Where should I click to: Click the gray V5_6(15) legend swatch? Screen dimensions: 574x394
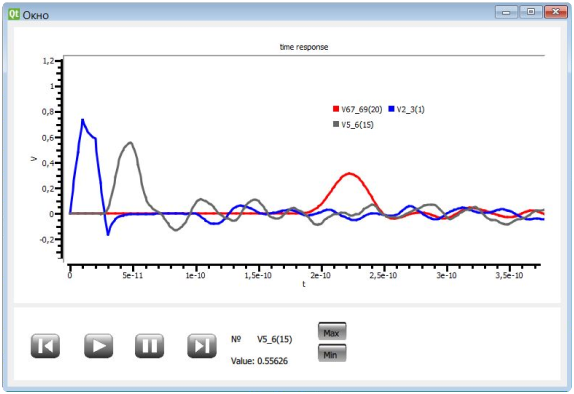[x=336, y=124]
